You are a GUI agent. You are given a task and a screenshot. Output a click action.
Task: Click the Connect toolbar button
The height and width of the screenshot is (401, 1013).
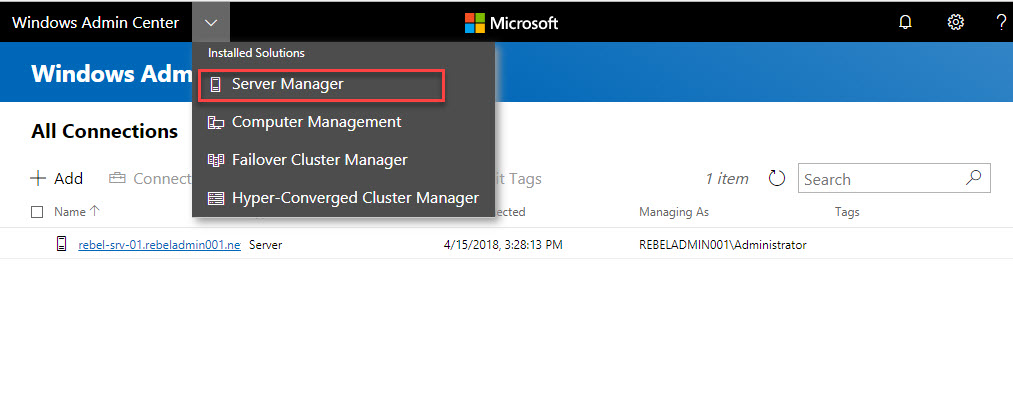(x=151, y=179)
